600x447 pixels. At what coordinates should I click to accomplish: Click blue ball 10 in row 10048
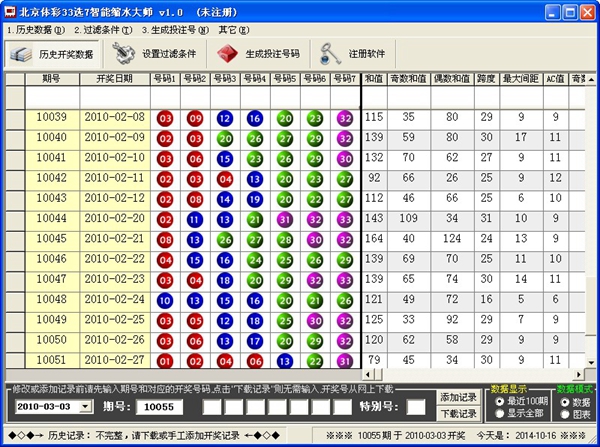(165, 301)
